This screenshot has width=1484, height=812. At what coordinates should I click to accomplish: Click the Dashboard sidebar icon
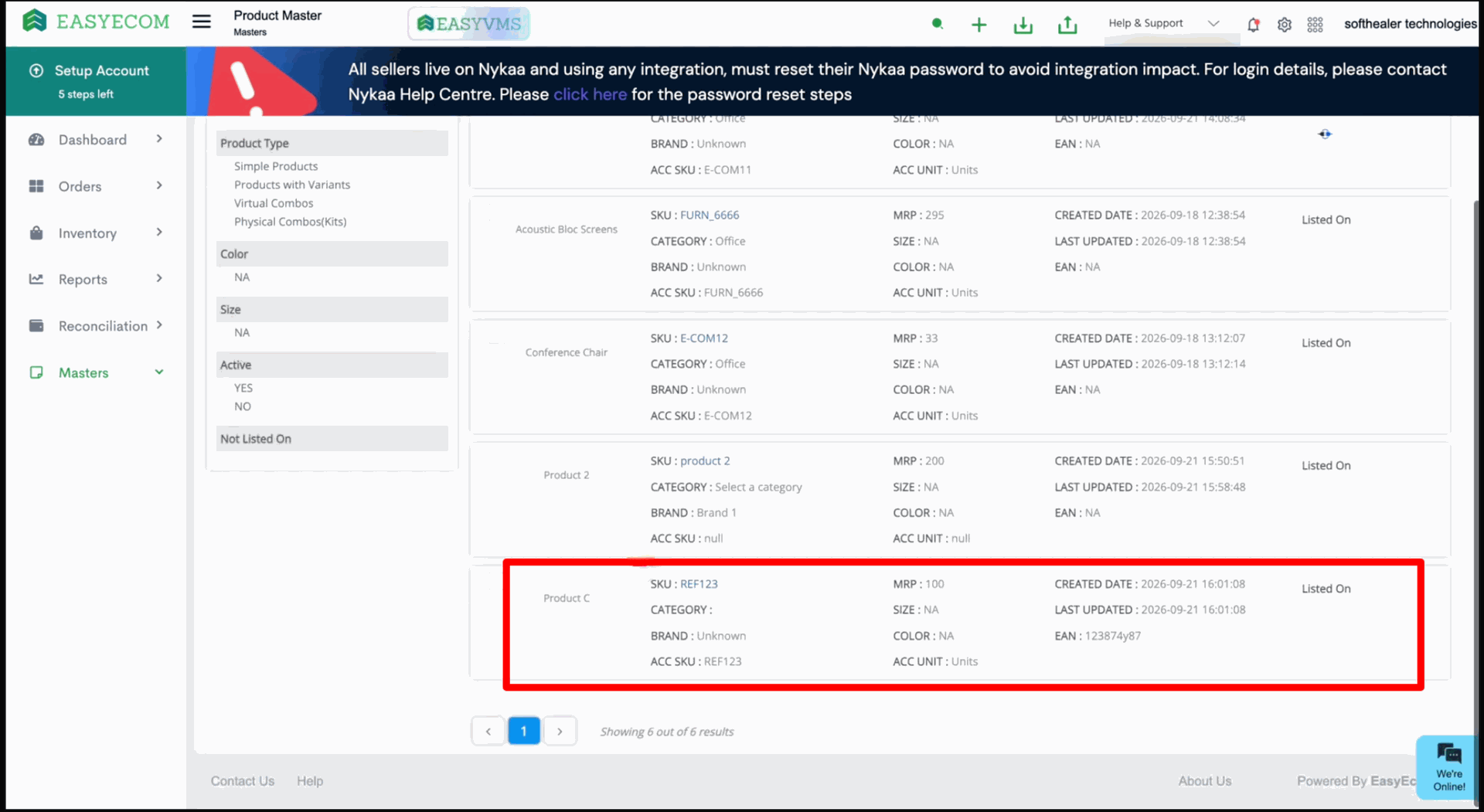point(36,140)
